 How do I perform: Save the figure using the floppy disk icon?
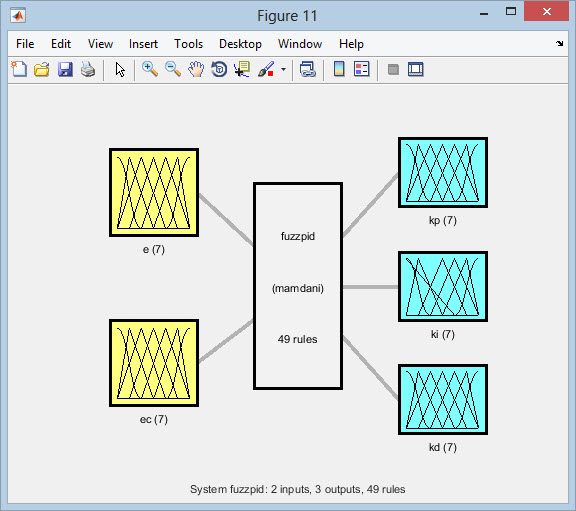65,69
